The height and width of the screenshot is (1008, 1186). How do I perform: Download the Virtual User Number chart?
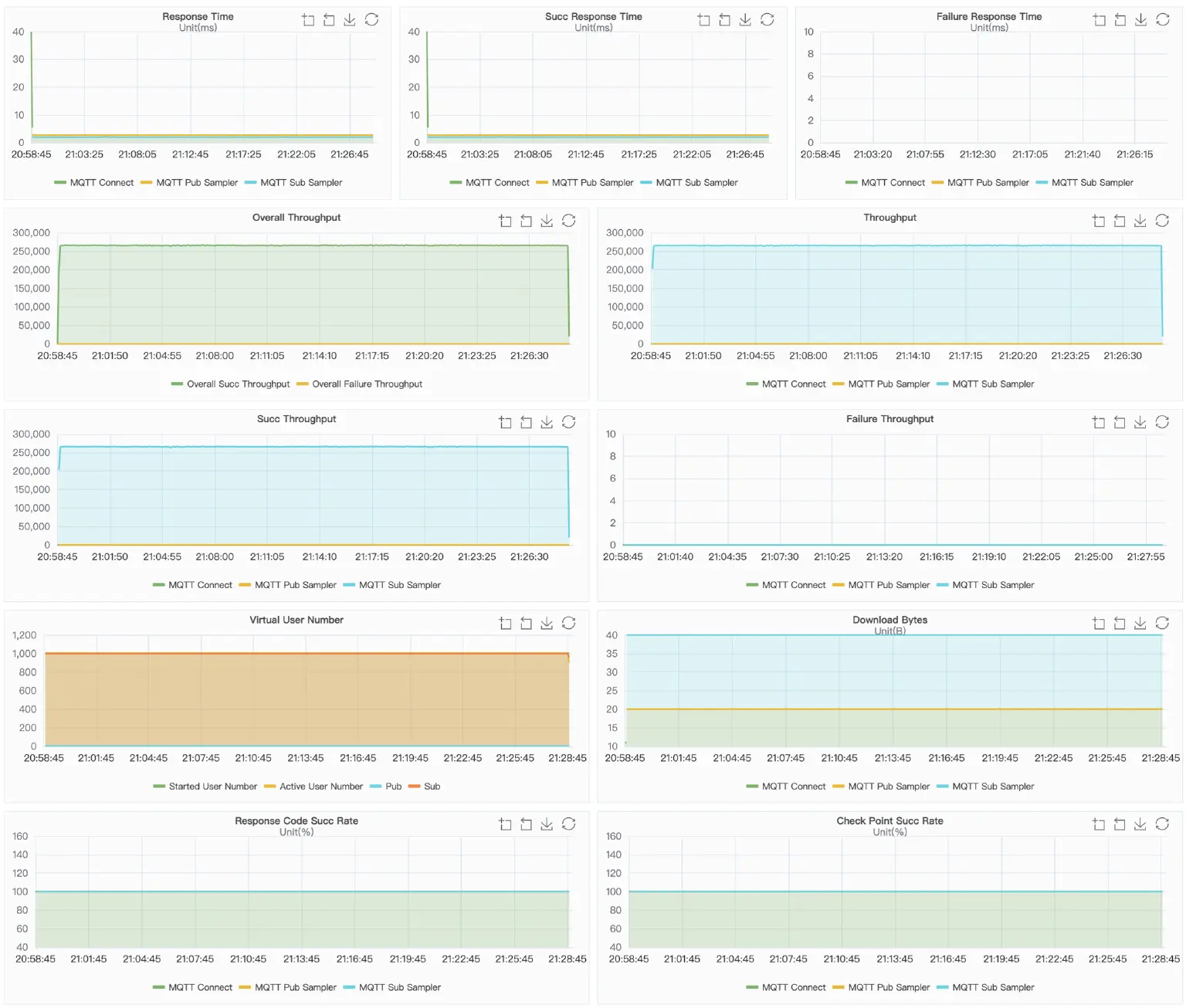pyautogui.click(x=547, y=624)
